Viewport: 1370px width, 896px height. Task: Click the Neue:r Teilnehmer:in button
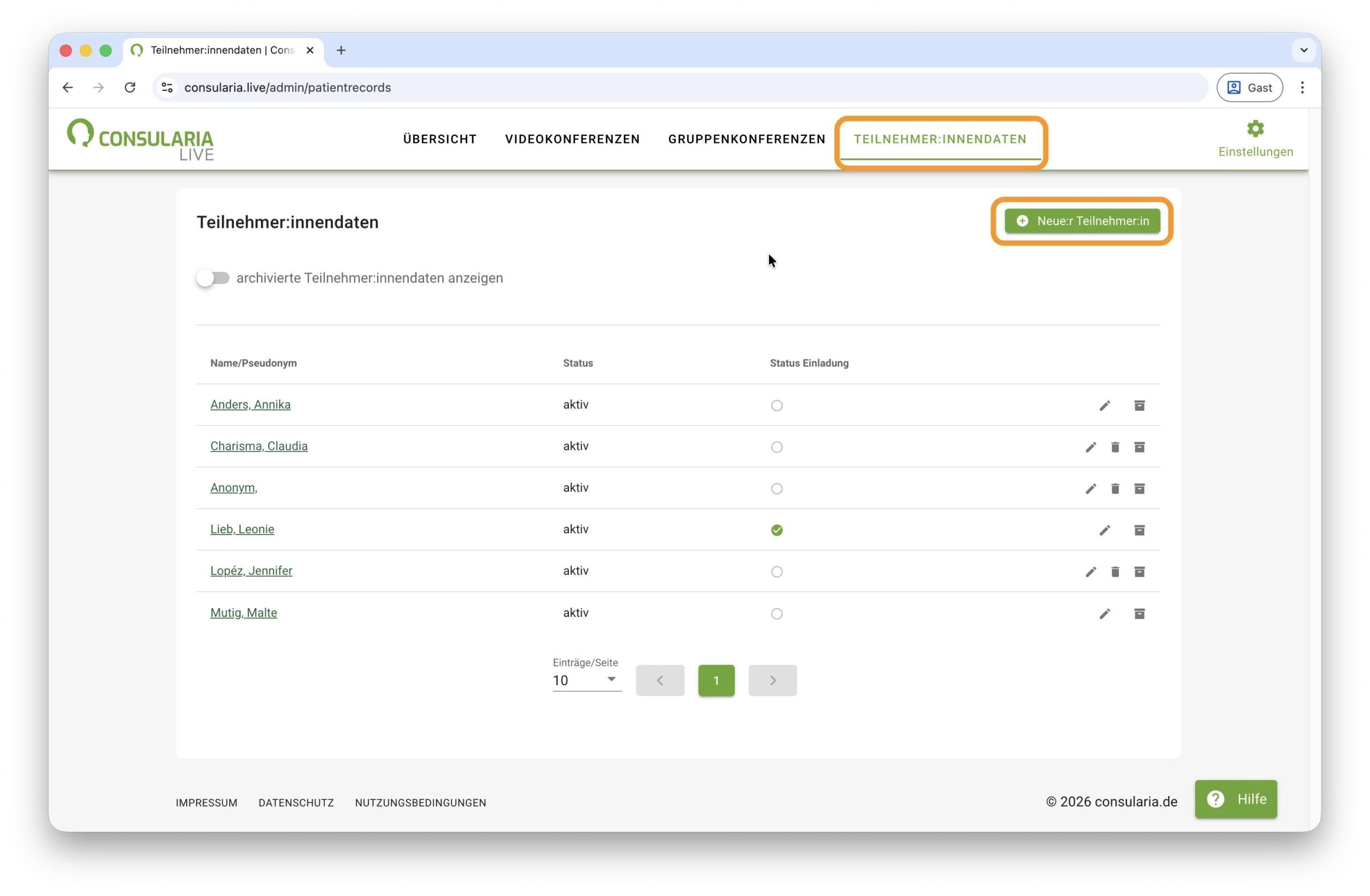(1082, 221)
